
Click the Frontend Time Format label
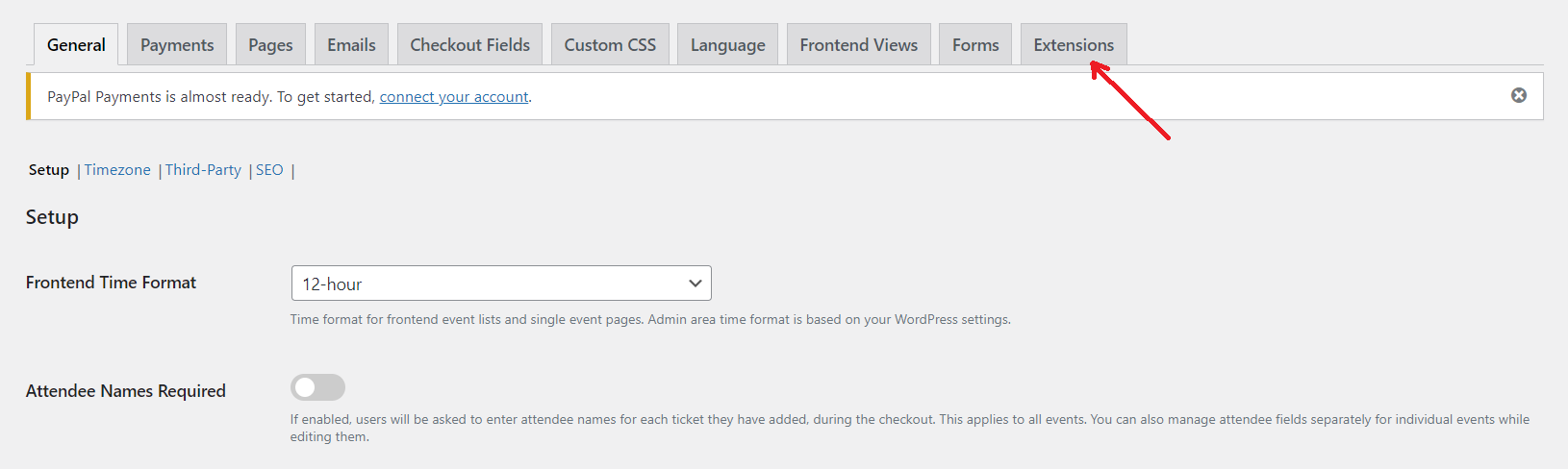pos(111,283)
